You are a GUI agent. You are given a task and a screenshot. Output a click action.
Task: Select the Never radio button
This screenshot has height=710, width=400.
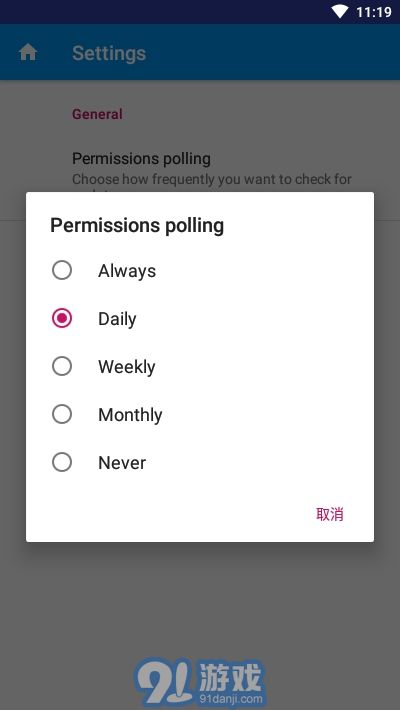tap(62, 462)
